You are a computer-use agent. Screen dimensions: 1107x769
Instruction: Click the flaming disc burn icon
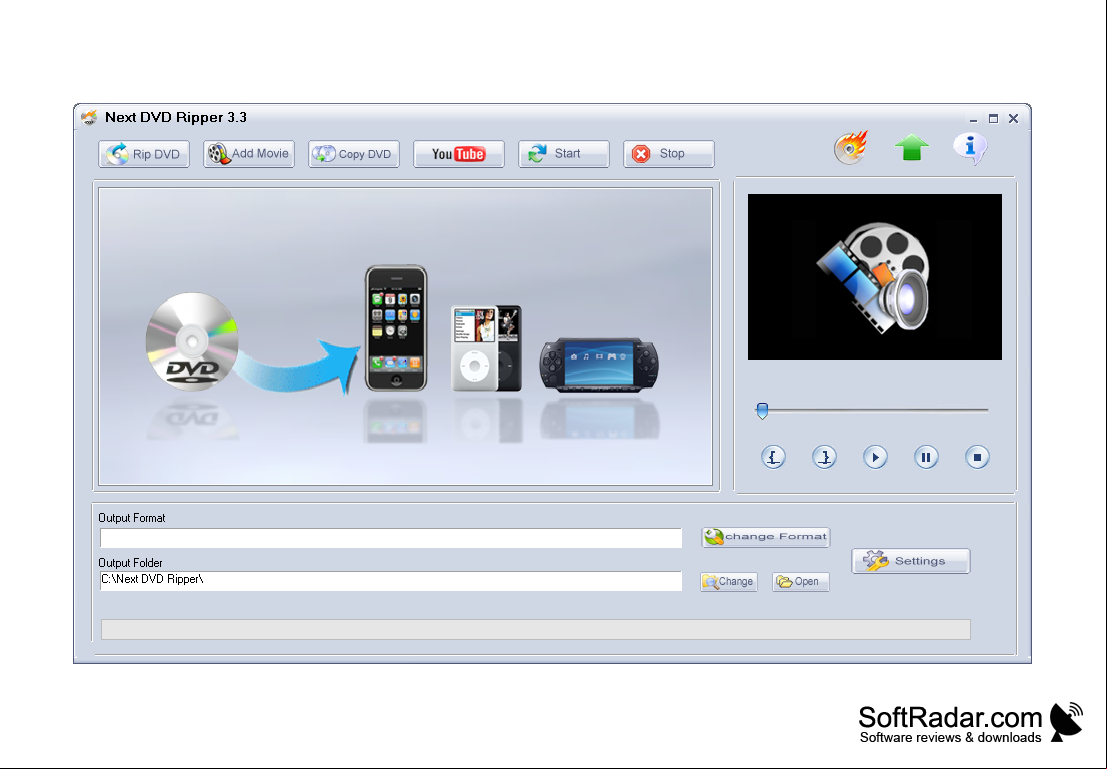pyautogui.click(x=851, y=147)
